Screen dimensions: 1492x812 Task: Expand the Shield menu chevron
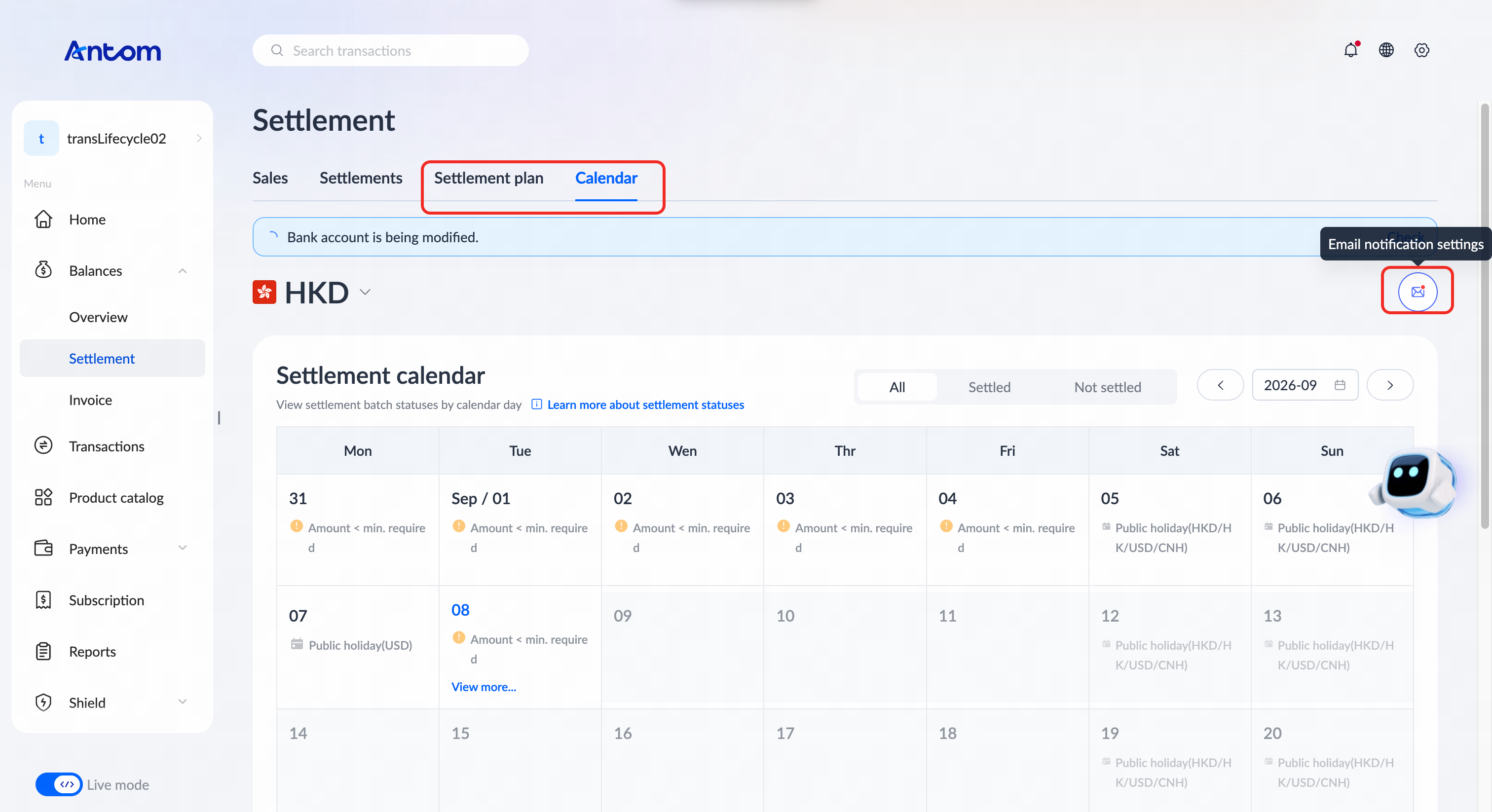(183, 702)
